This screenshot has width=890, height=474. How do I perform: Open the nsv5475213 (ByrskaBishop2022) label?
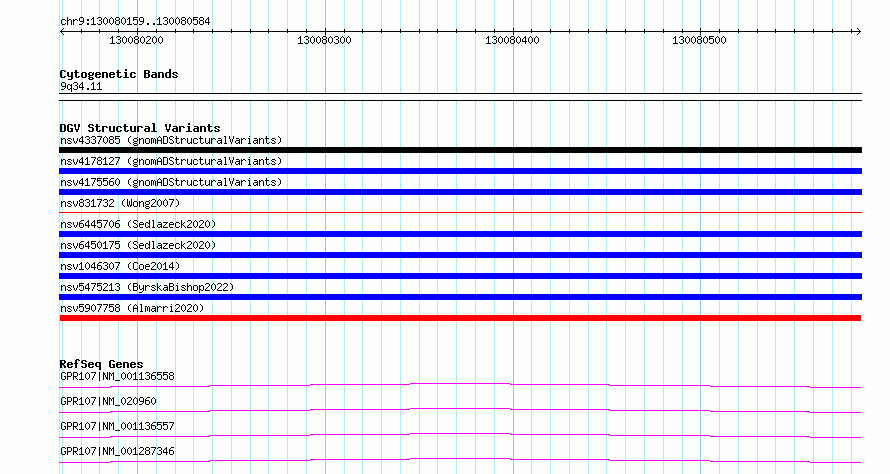pyautogui.click(x=147, y=287)
